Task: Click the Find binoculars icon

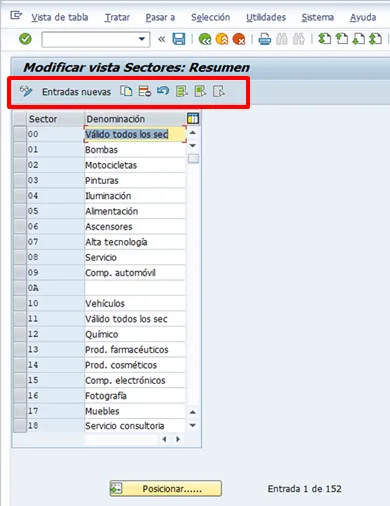Action: 282,39
